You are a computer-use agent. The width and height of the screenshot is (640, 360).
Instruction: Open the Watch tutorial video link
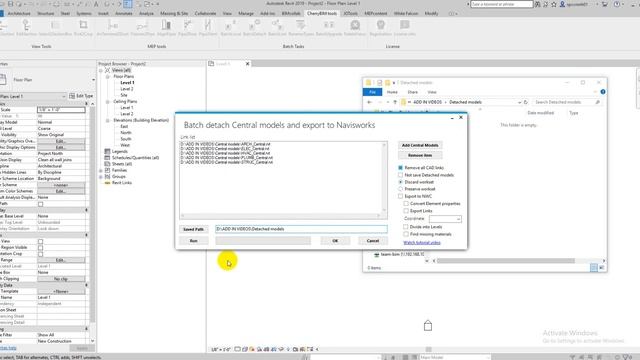(x=422, y=242)
